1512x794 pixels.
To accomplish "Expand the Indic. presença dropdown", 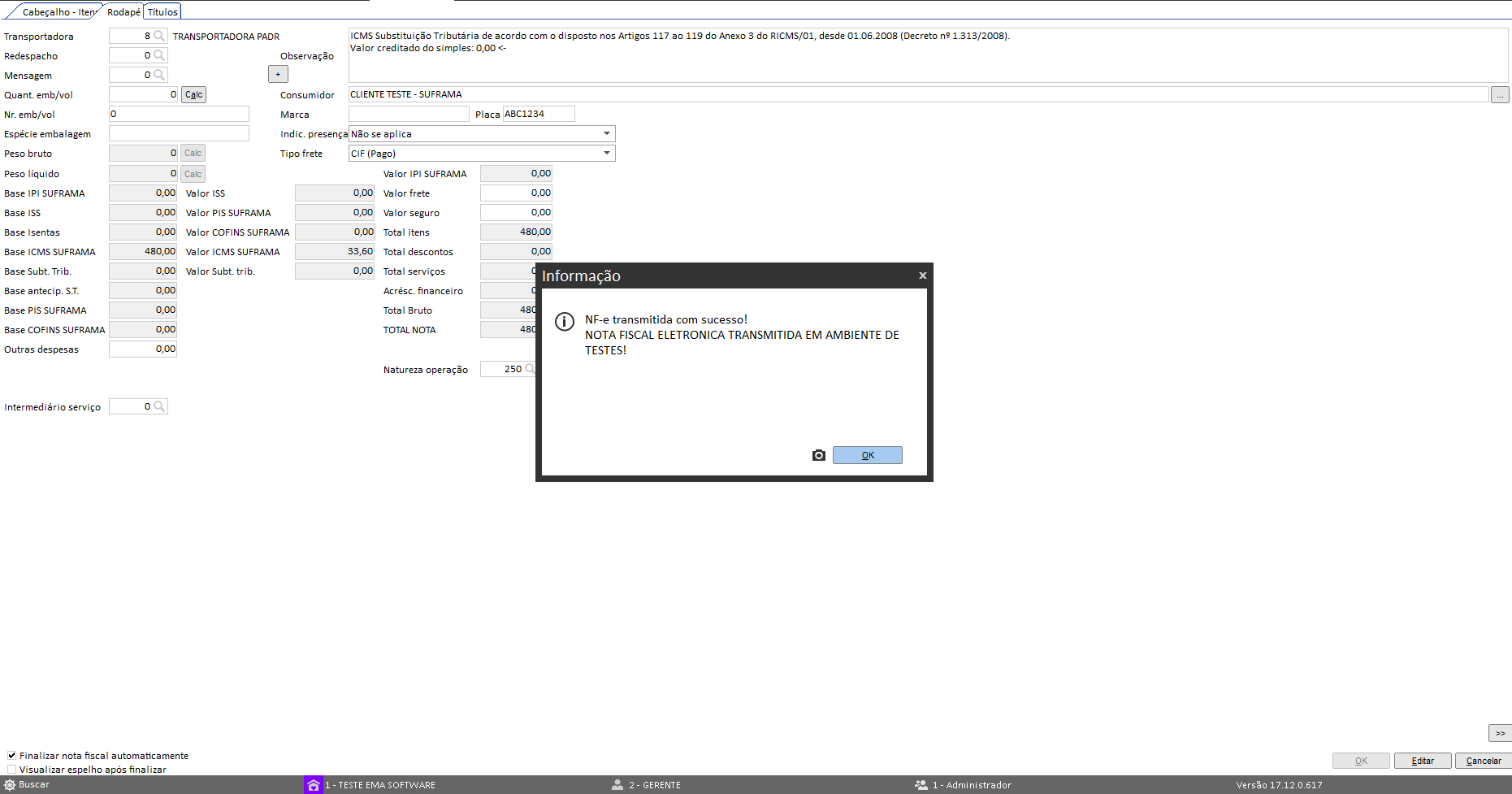I will coord(607,134).
